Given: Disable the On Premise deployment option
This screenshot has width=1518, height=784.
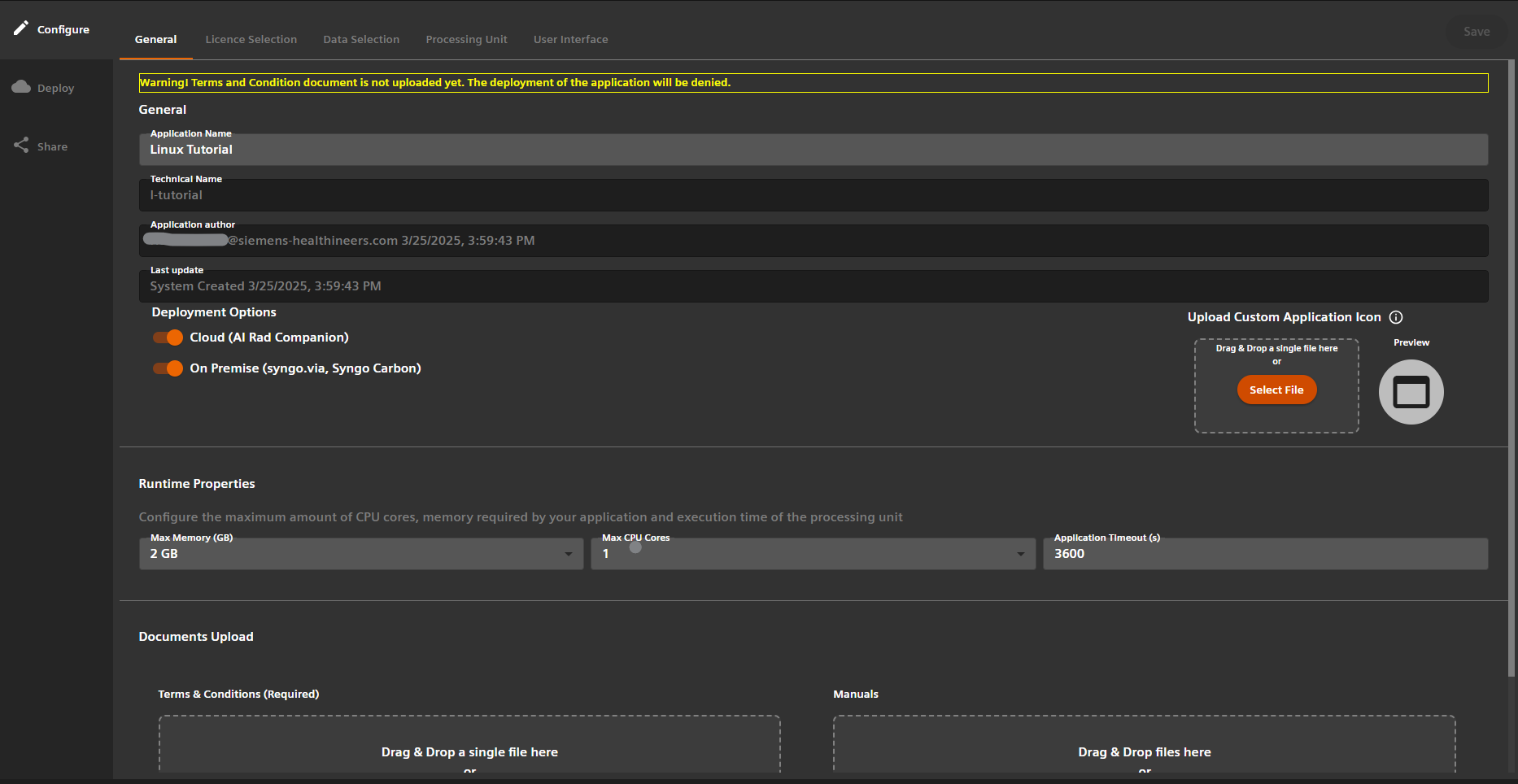Looking at the screenshot, I should [x=167, y=368].
